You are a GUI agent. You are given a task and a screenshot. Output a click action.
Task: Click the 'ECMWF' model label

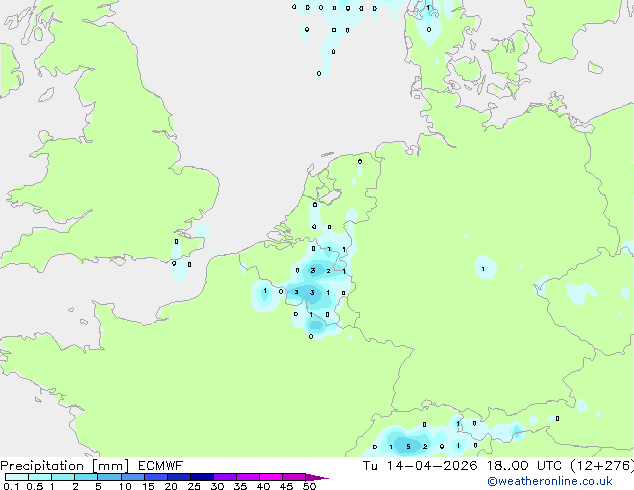coord(160,466)
